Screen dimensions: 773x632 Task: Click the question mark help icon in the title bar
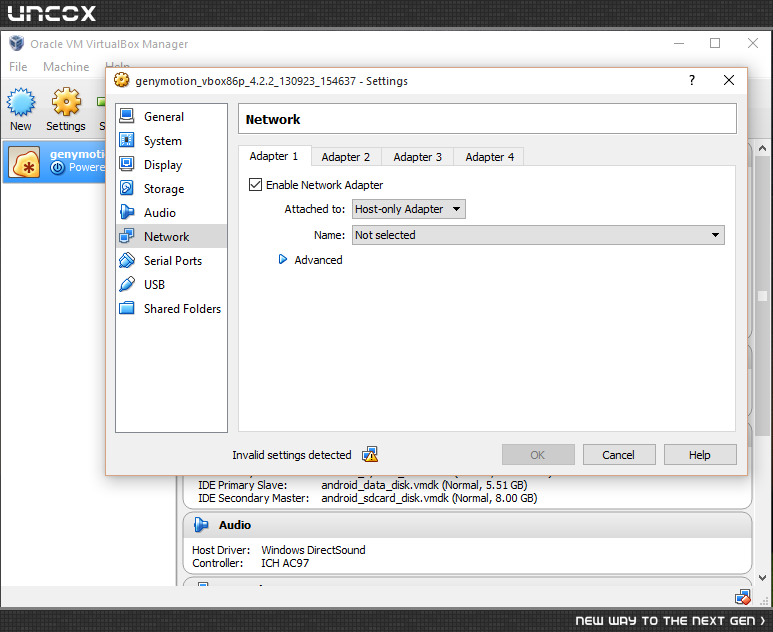tap(692, 80)
